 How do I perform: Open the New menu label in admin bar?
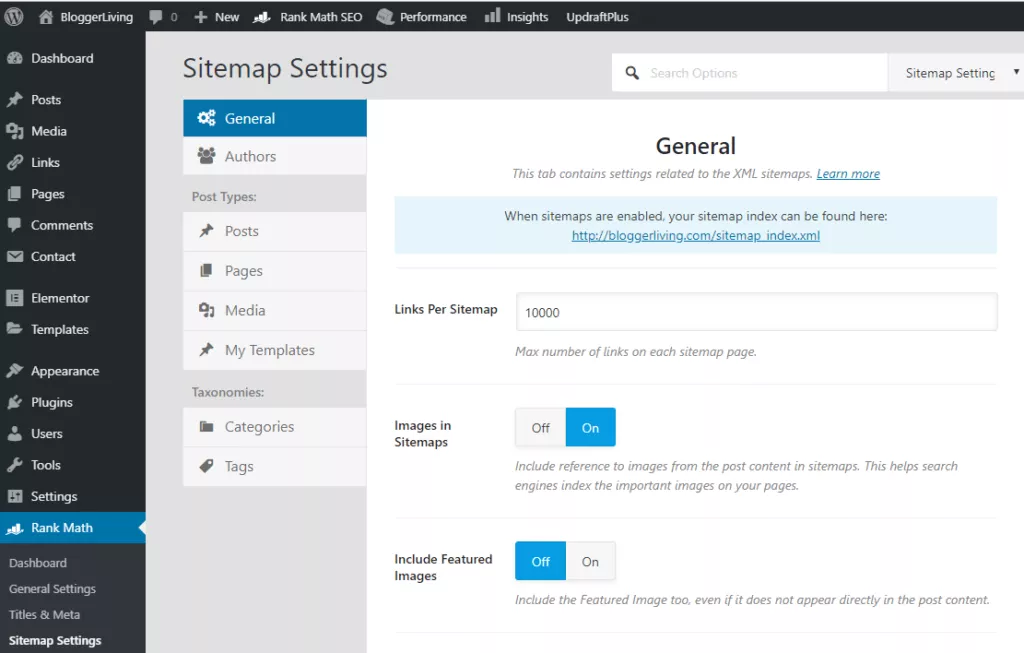[x=227, y=17]
